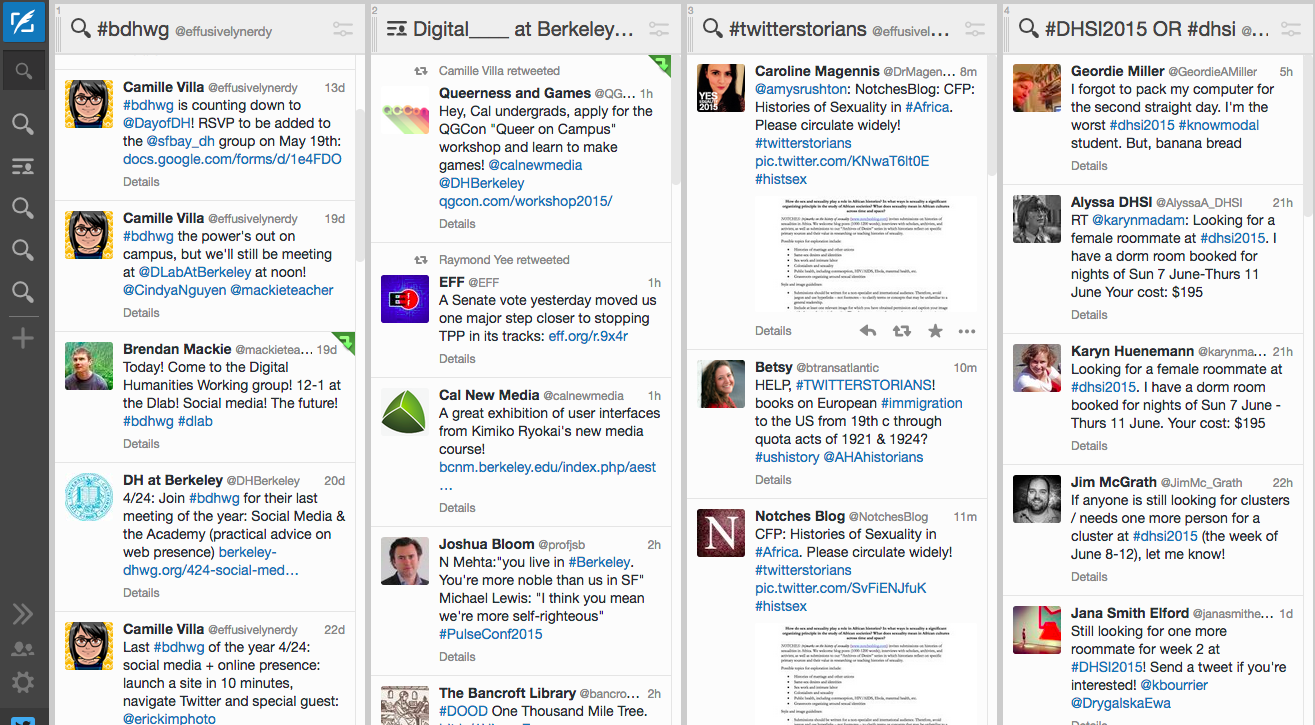1315x725 pixels.
Task: Open the document image in Notches Blog's tweet
Action: (x=866, y=672)
